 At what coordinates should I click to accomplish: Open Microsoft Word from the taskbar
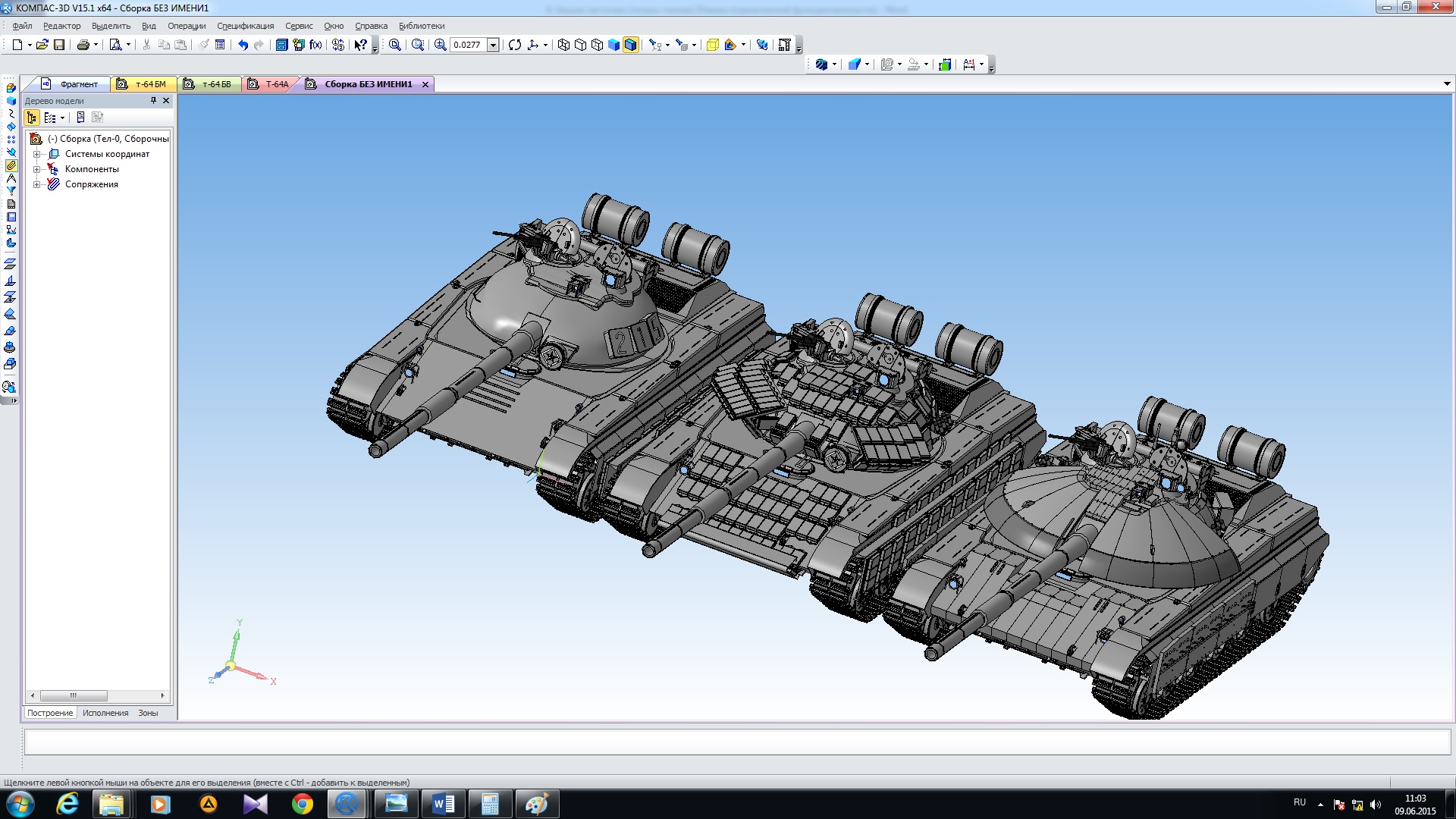pos(444,804)
